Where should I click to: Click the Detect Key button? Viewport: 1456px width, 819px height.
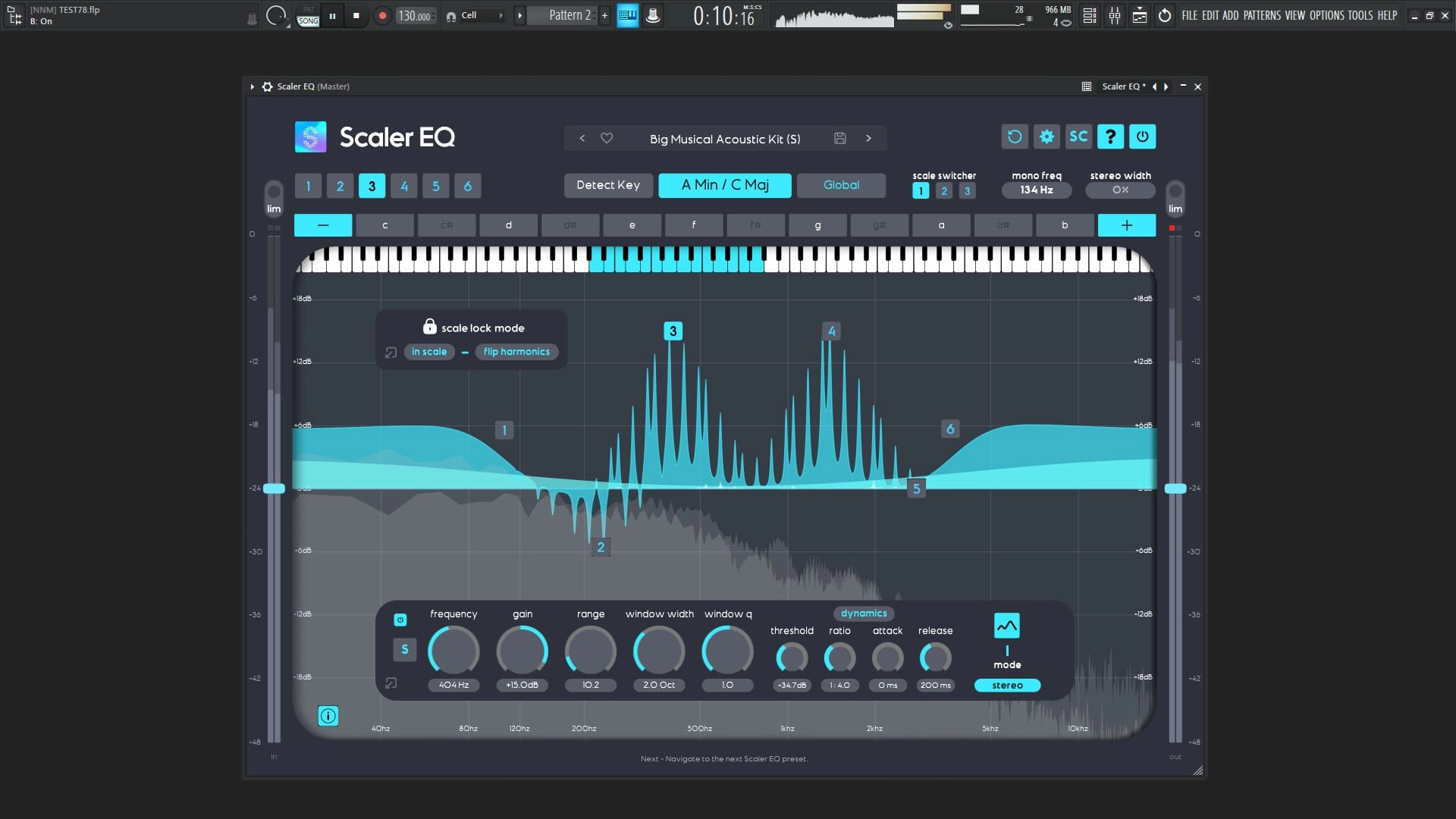(x=608, y=185)
